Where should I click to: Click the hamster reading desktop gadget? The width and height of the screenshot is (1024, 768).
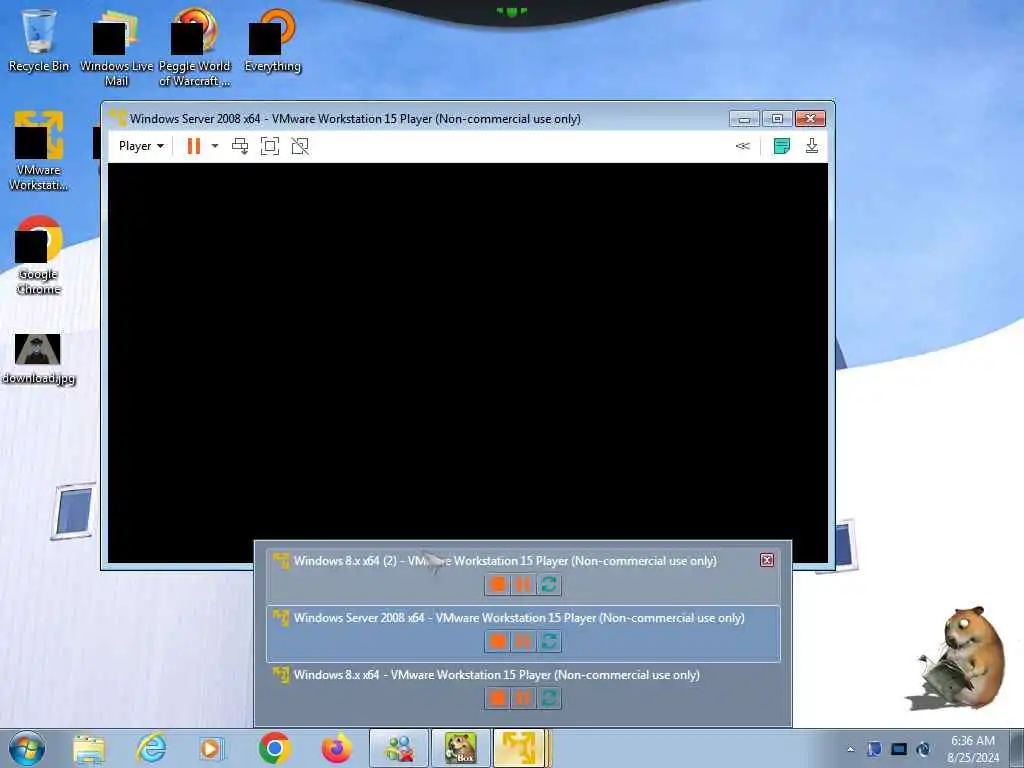957,658
